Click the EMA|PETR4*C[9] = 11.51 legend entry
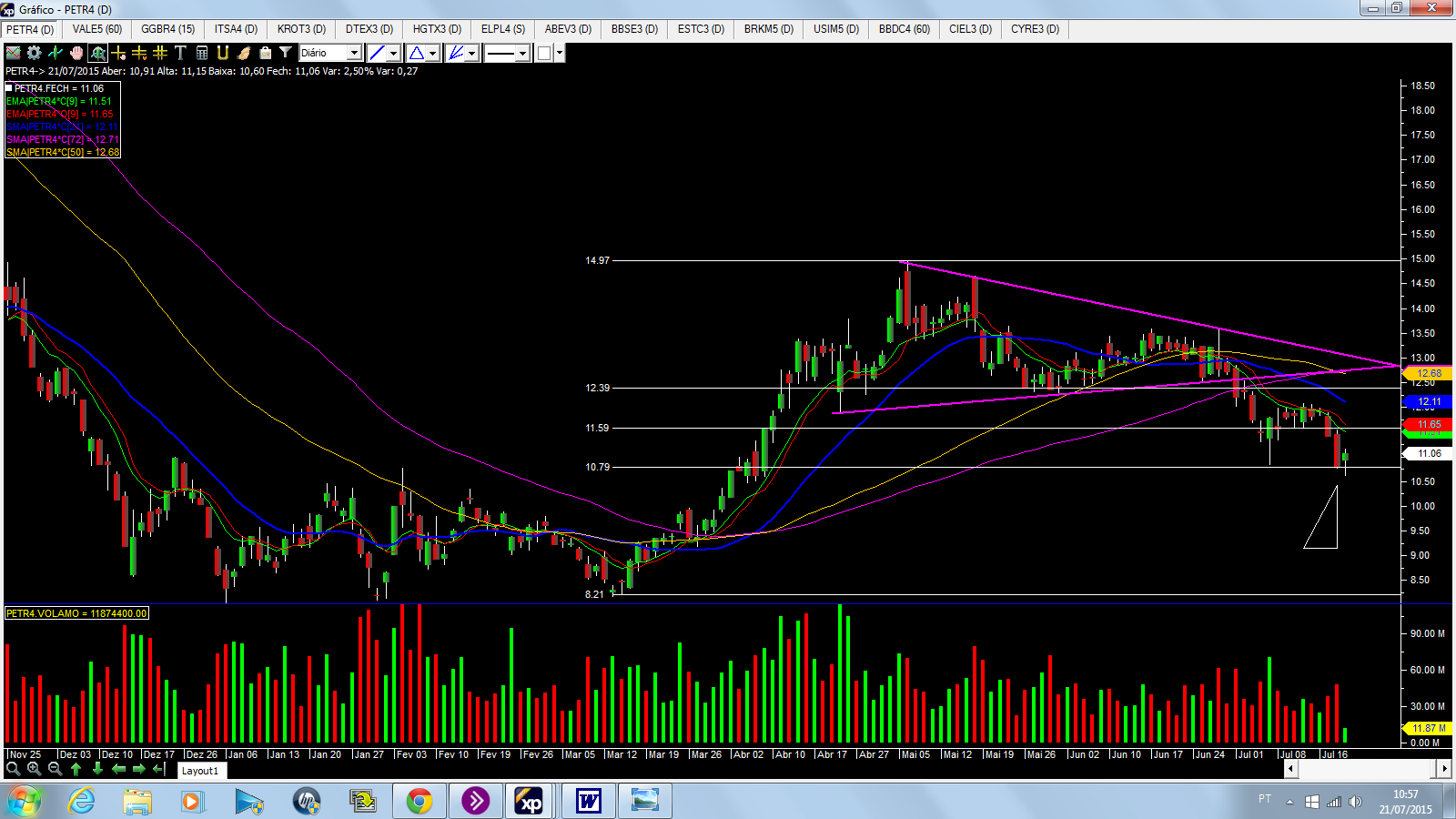Image resolution: width=1456 pixels, height=819 pixels. click(59, 101)
